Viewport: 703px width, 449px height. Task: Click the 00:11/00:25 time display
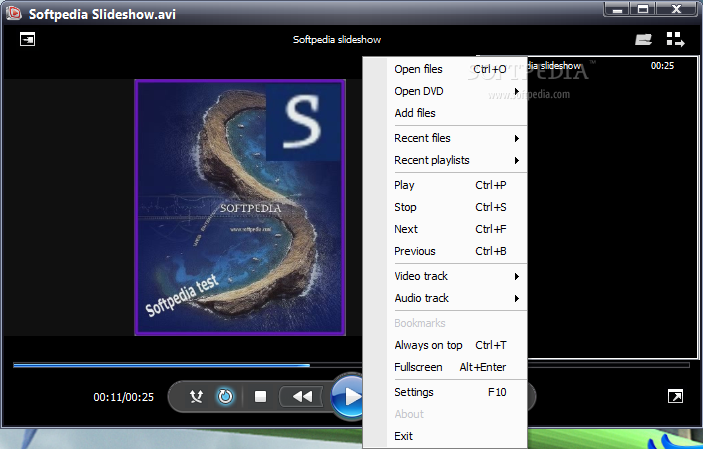pyautogui.click(x=124, y=397)
